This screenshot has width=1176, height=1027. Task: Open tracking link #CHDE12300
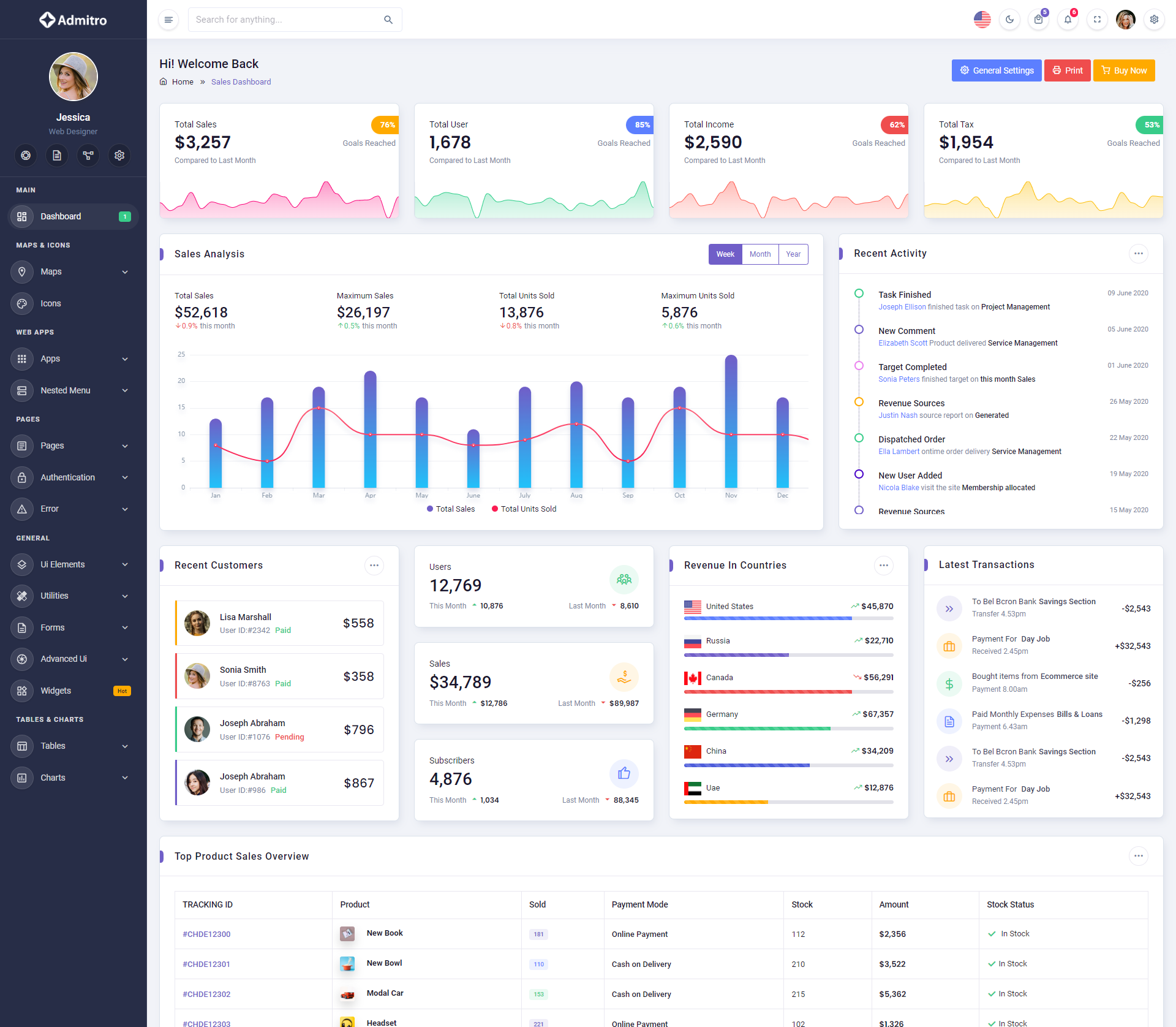tap(206, 934)
